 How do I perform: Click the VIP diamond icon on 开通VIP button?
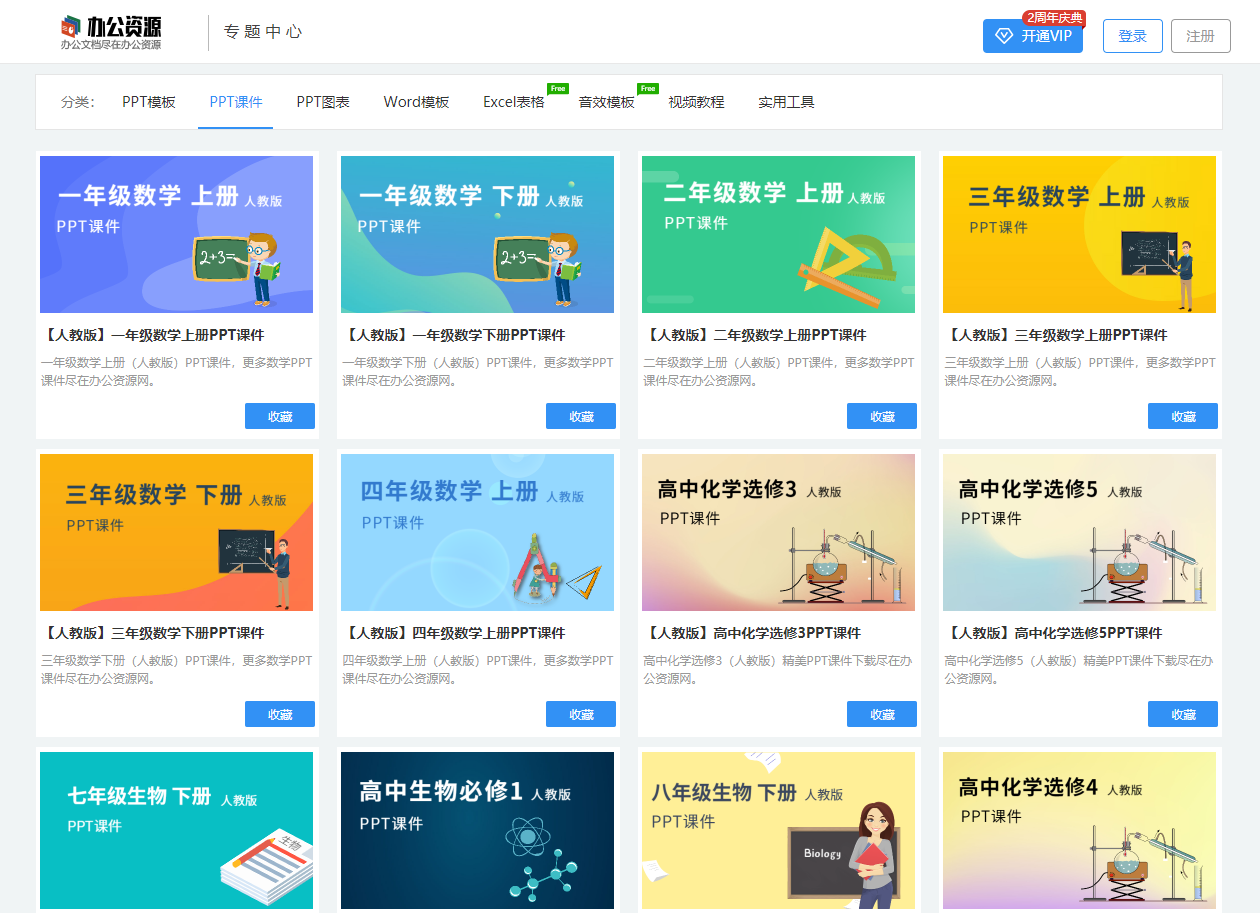tap(1003, 35)
